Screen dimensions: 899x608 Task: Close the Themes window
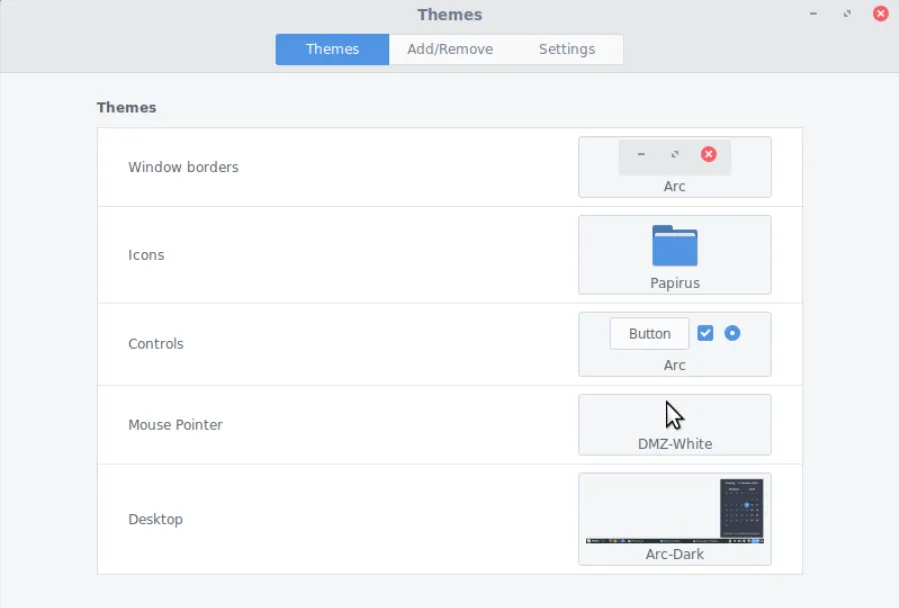pyautogui.click(x=880, y=14)
